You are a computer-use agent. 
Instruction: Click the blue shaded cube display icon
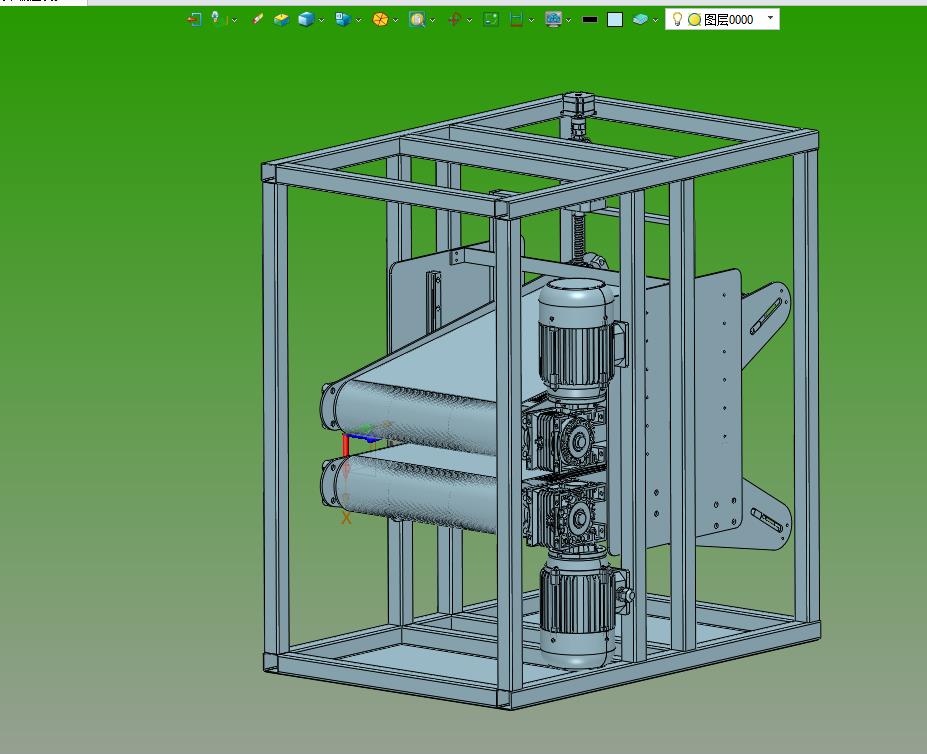(x=306, y=20)
